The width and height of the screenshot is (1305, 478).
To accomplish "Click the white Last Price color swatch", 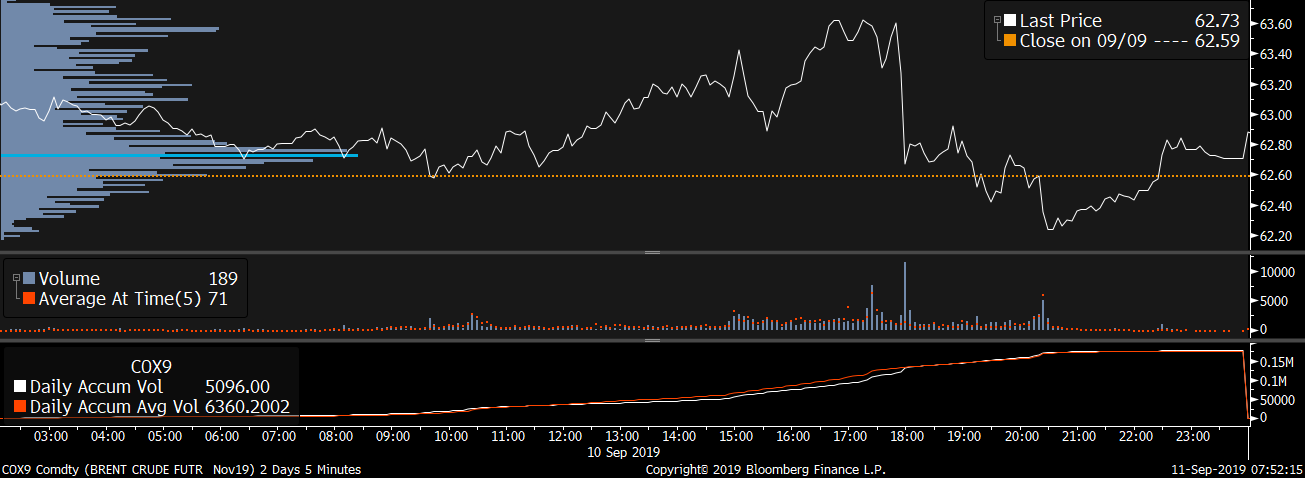I will tap(1010, 21).
